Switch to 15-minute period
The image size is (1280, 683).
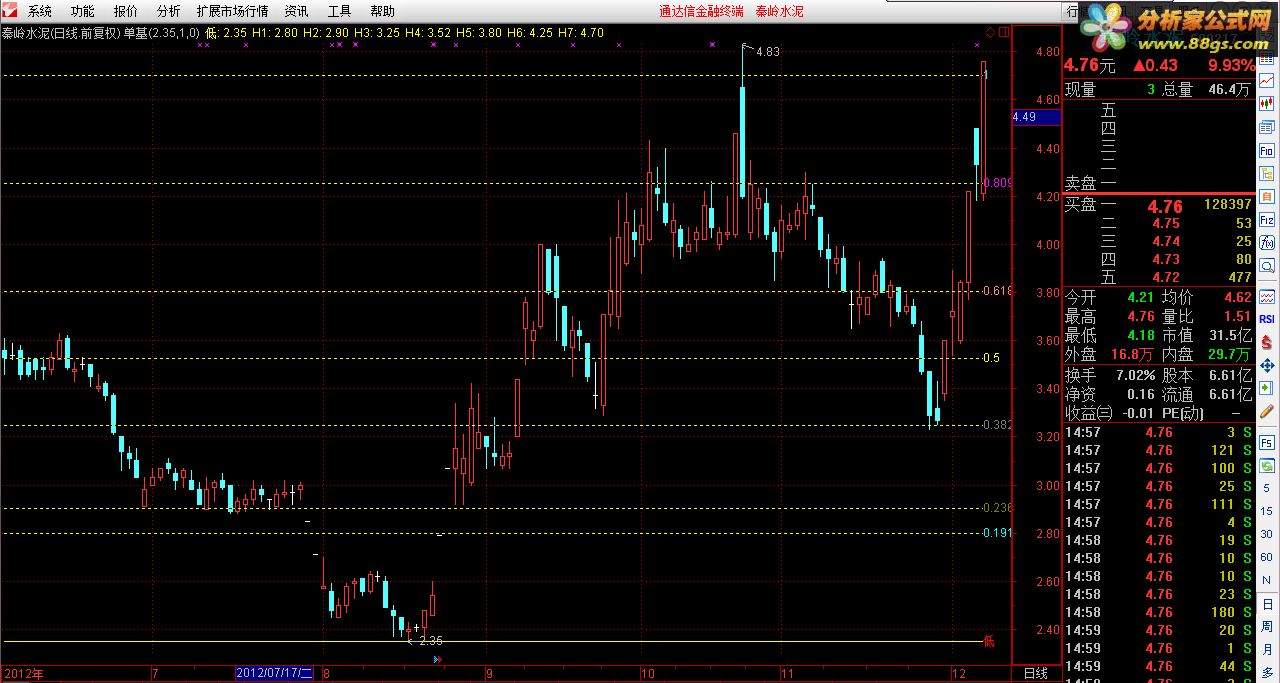coord(1267,510)
